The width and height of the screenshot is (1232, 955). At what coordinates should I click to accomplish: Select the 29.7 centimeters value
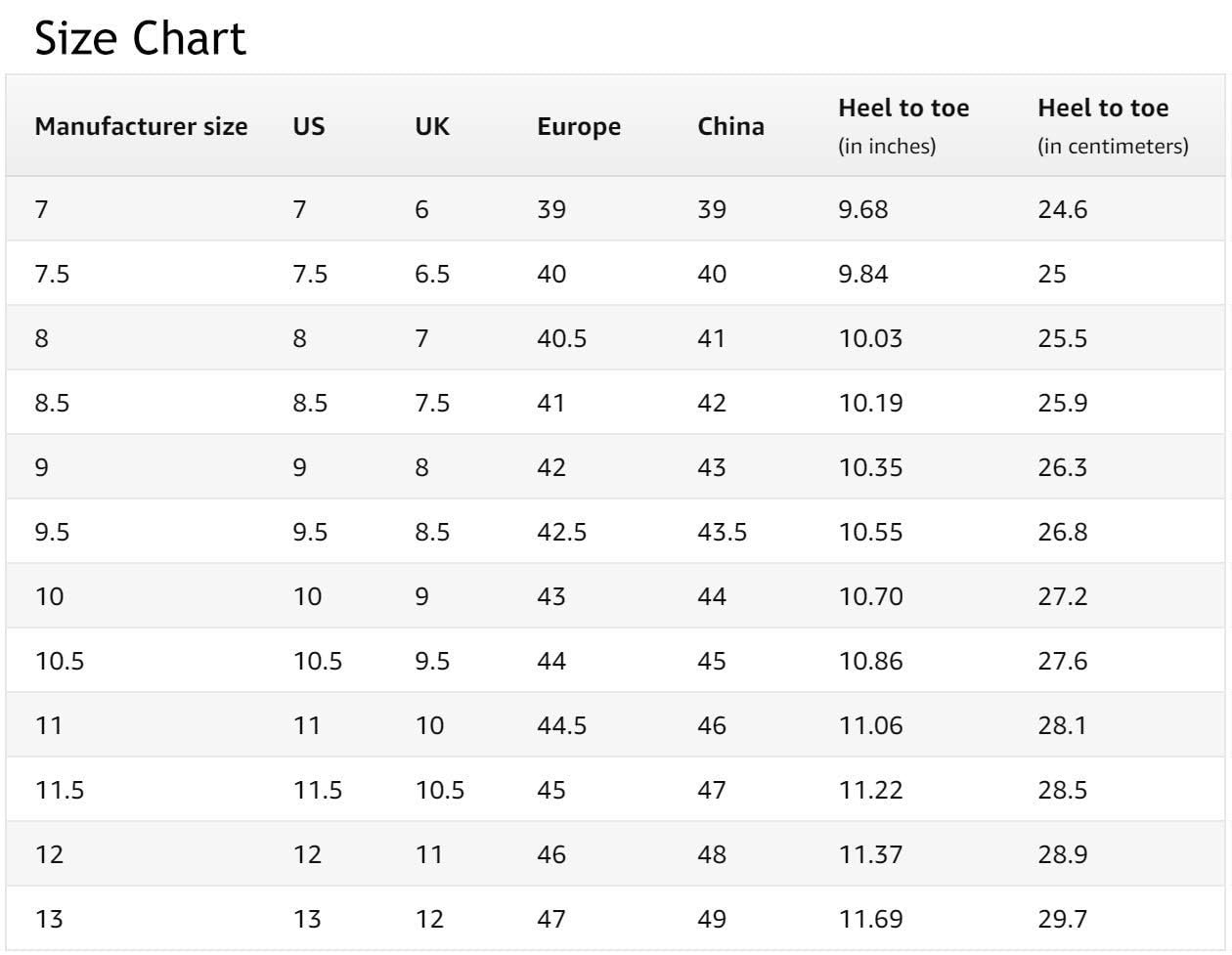(1062, 920)
